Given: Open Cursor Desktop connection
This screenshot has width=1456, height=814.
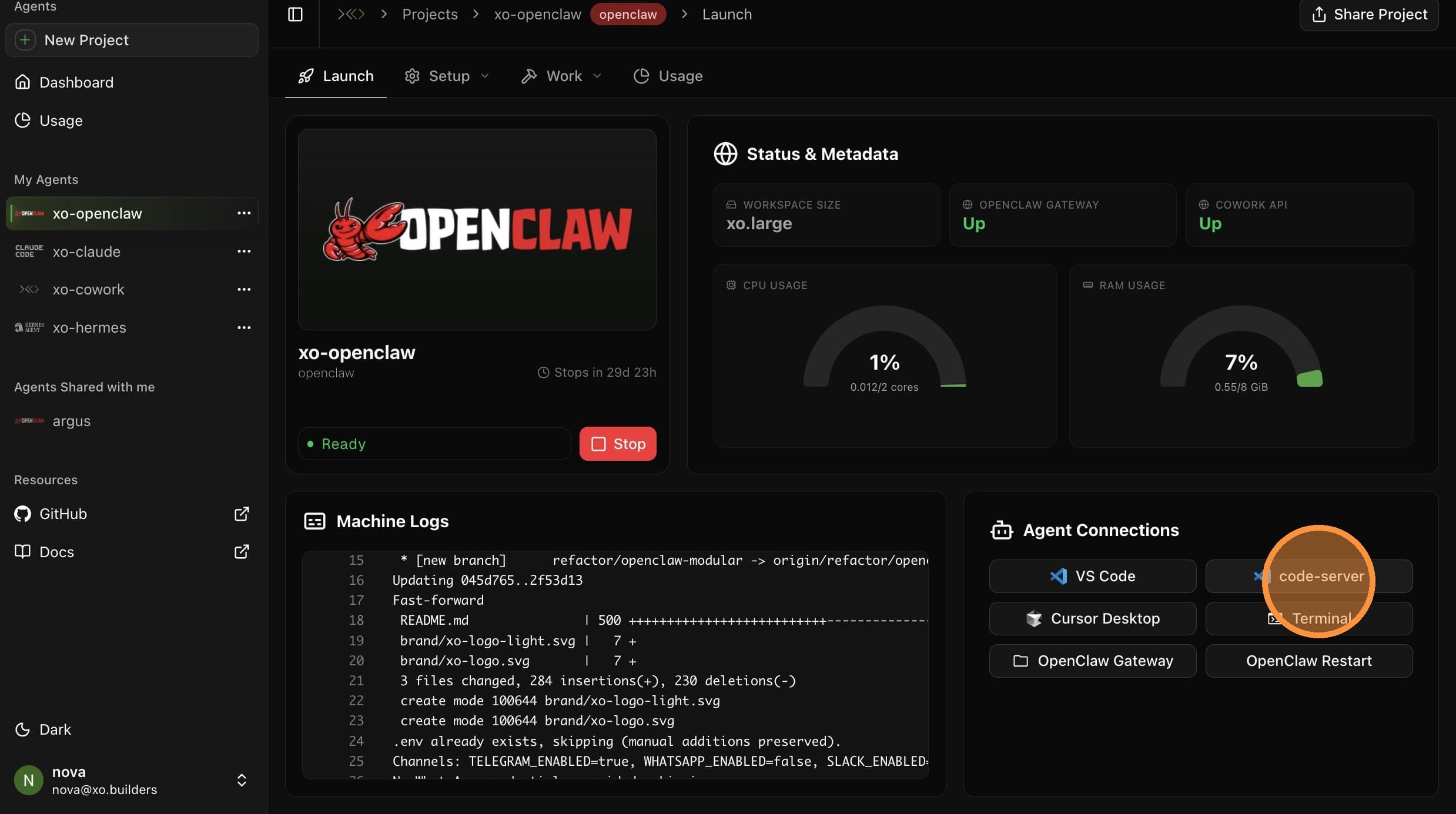Looking at the screenshot, I should (x=1092, y=618).
